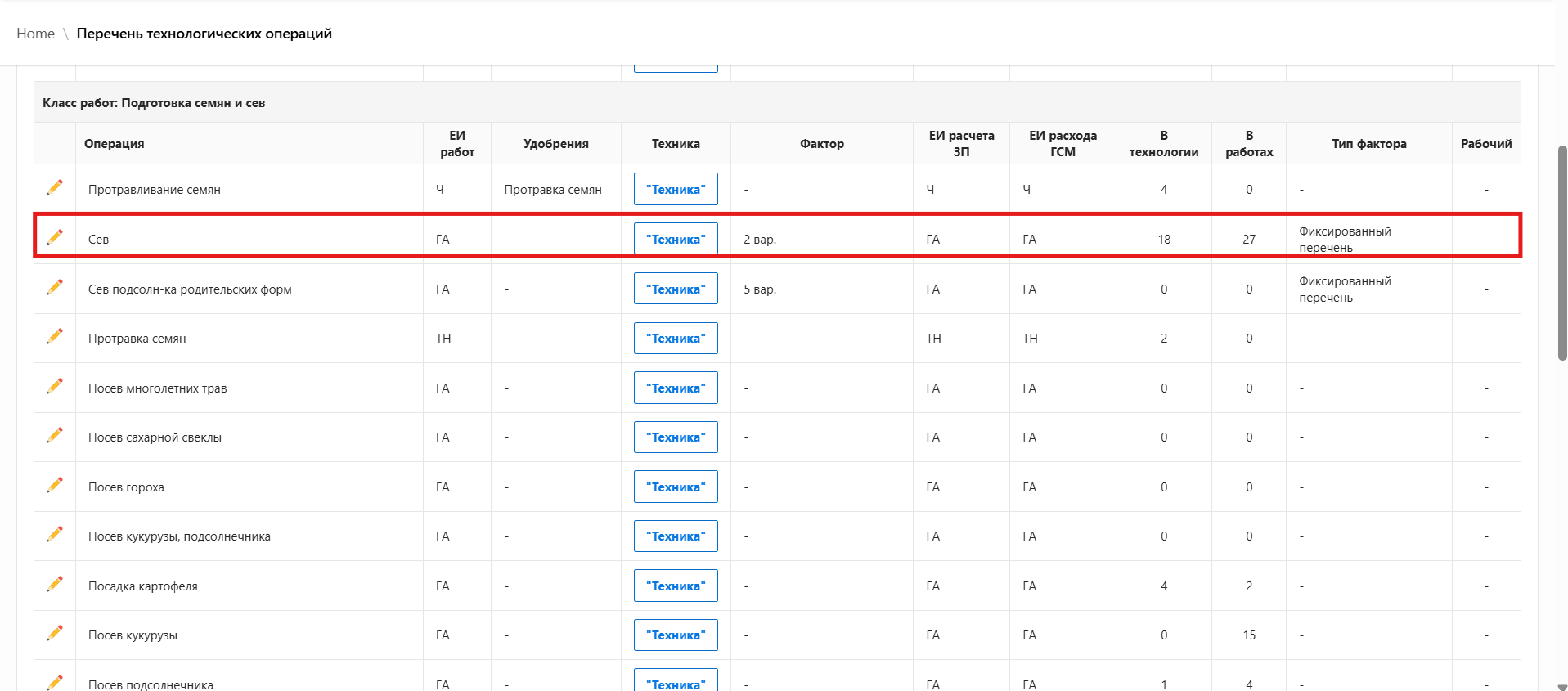Click pencil icon beside Посадка картофеля
The image size is (1568, 691).
point(55,584)
